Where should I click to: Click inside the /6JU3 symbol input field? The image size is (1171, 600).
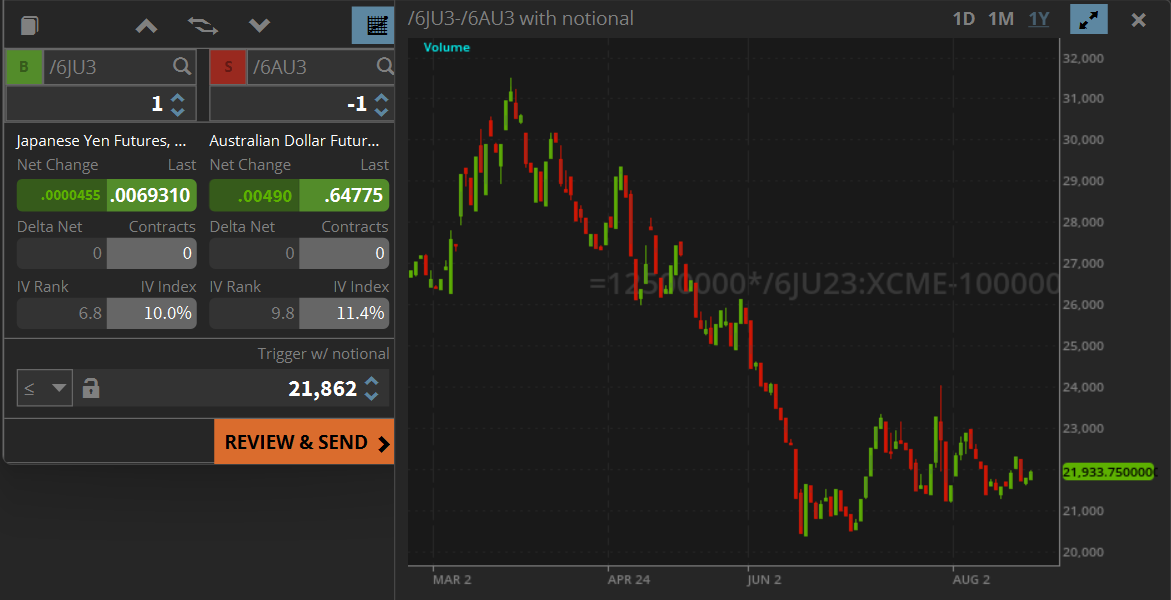click(x=110, y=67)
